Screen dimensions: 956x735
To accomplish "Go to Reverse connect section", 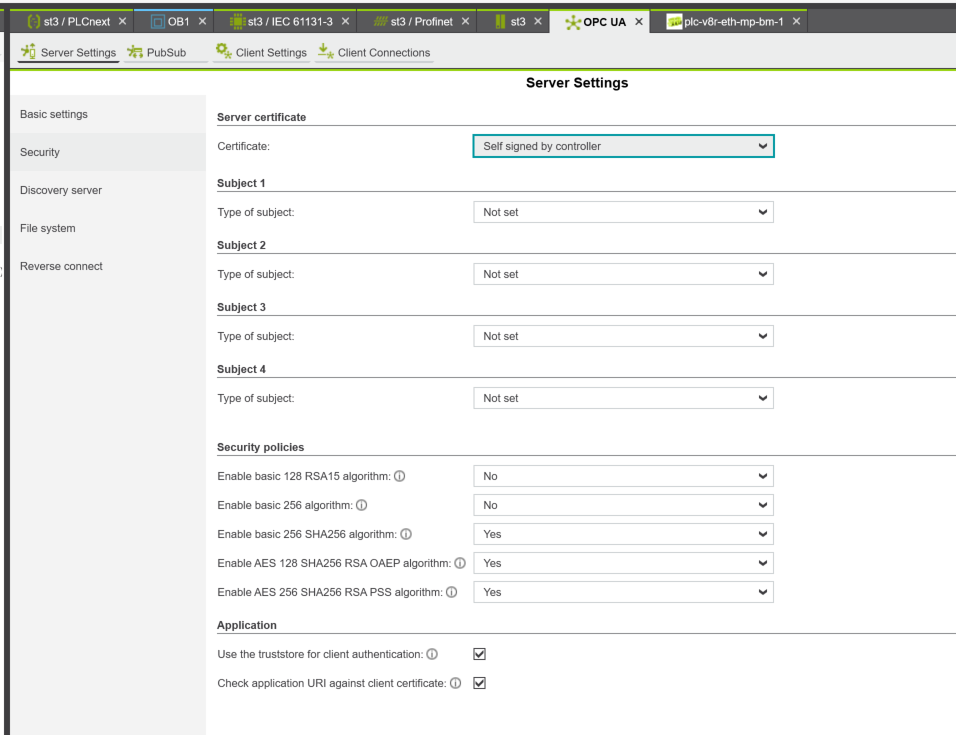I will pyautogui.click(x=61, y=266).
